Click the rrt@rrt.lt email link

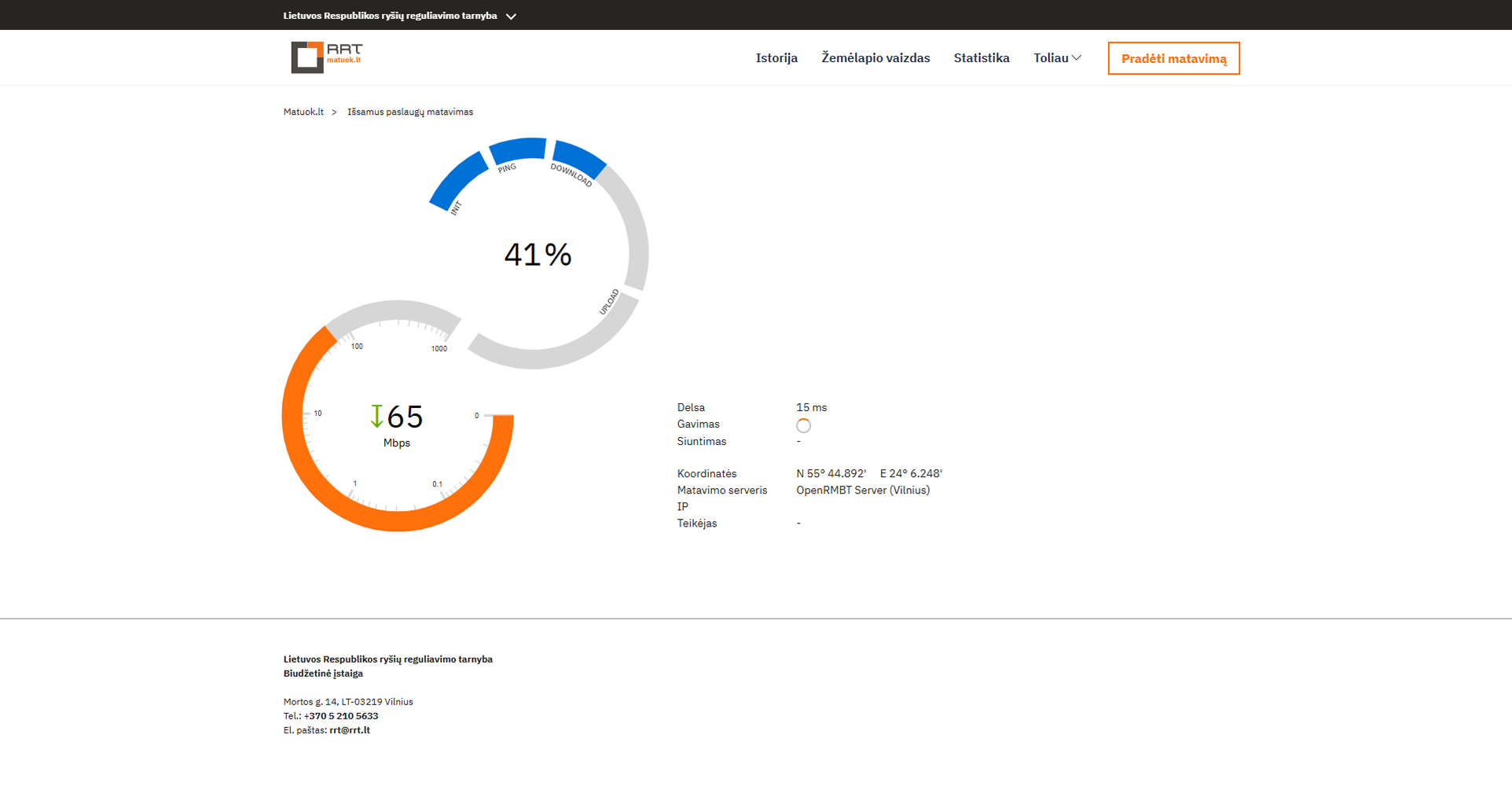tap(350, 730)
